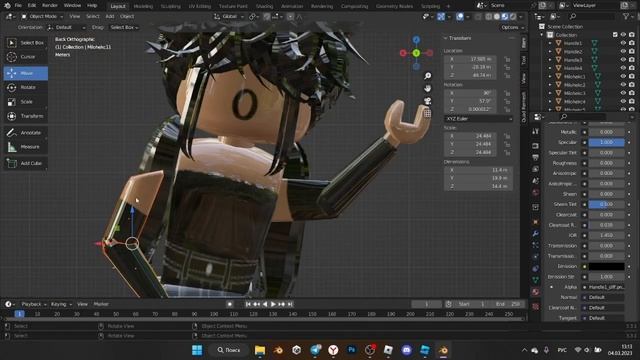Toggle visibility eye for Handle2
640x360 pixels.
(x=623, y=51)
